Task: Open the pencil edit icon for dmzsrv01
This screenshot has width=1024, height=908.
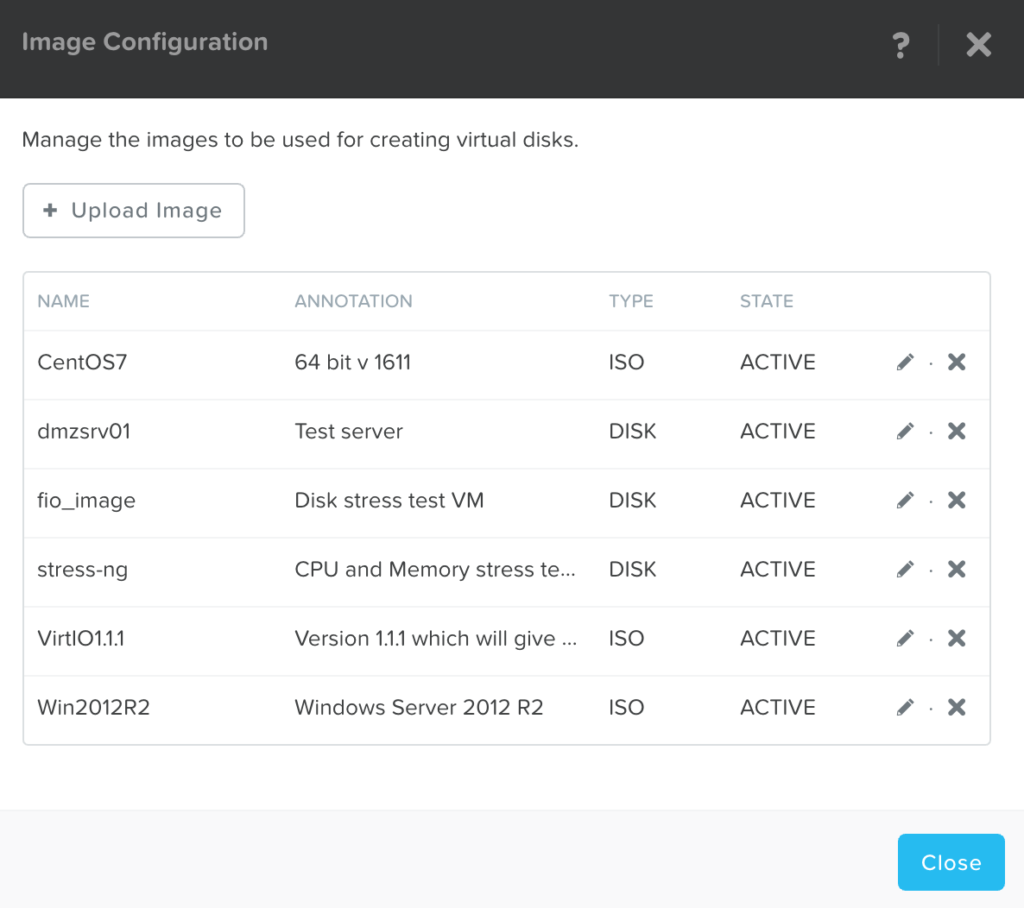Action: [905, 431]
